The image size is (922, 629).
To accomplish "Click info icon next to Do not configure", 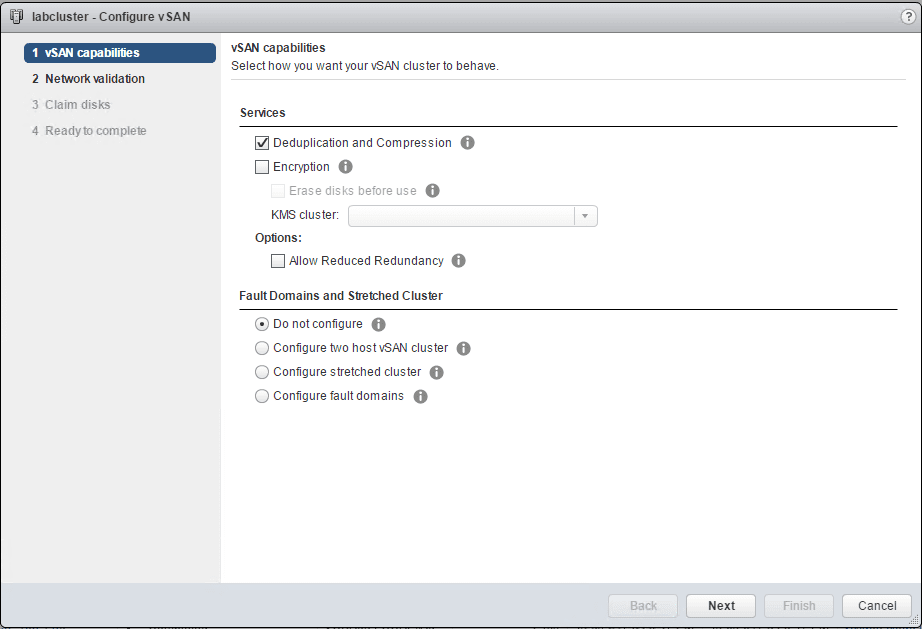I will 379,324.
